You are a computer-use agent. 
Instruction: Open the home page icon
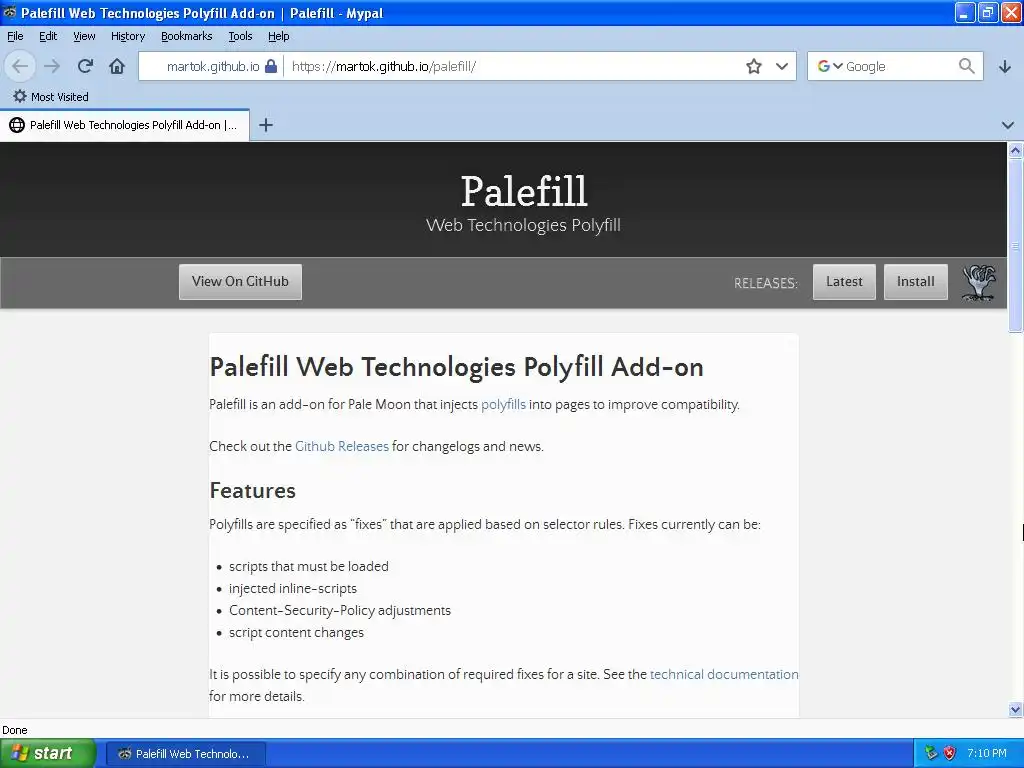pyautogui.click(x=117, y=66)
